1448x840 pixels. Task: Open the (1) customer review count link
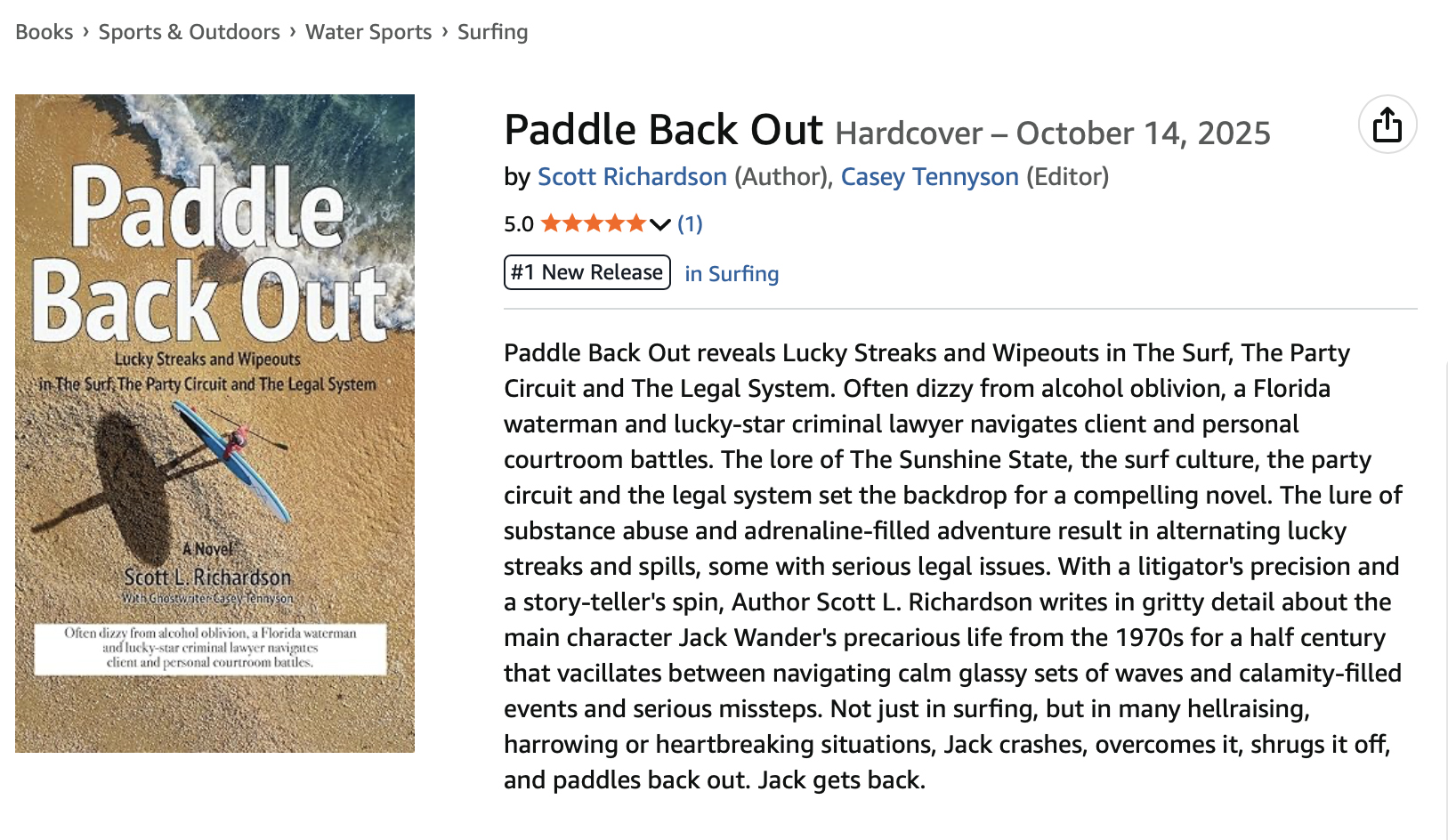click(x=690, y=223)
